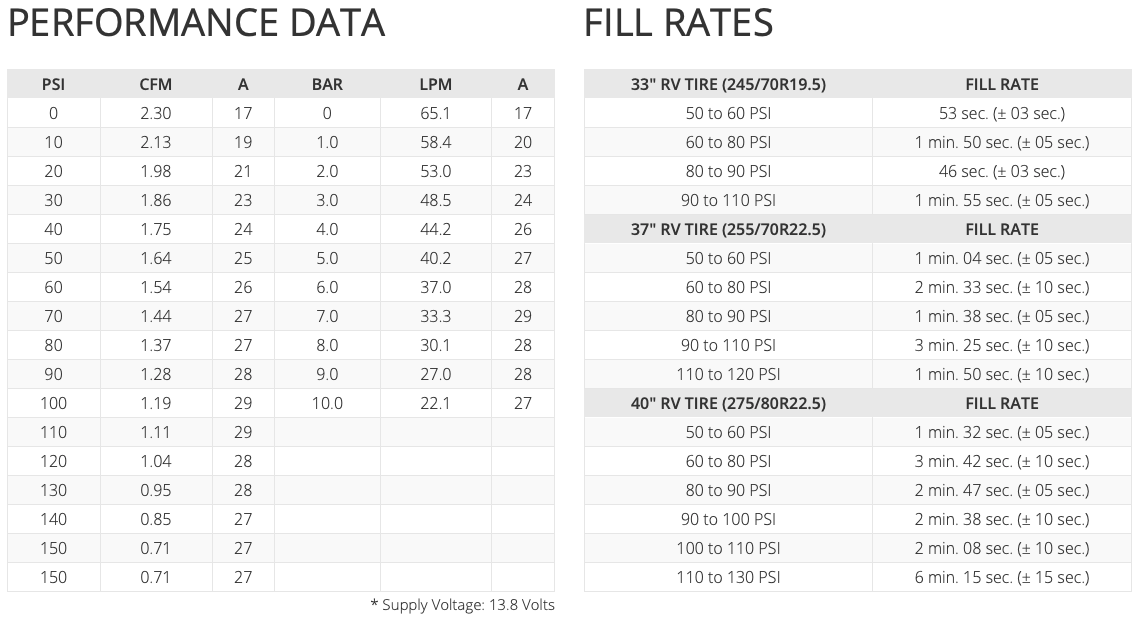This screenshot has width=1143, height=621.
Task: Select the 0.95 CFM value cell
Action: click(156, 490)
